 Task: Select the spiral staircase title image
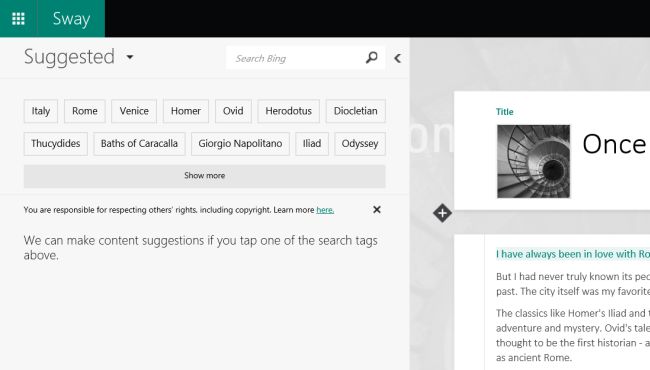point(534,161)
